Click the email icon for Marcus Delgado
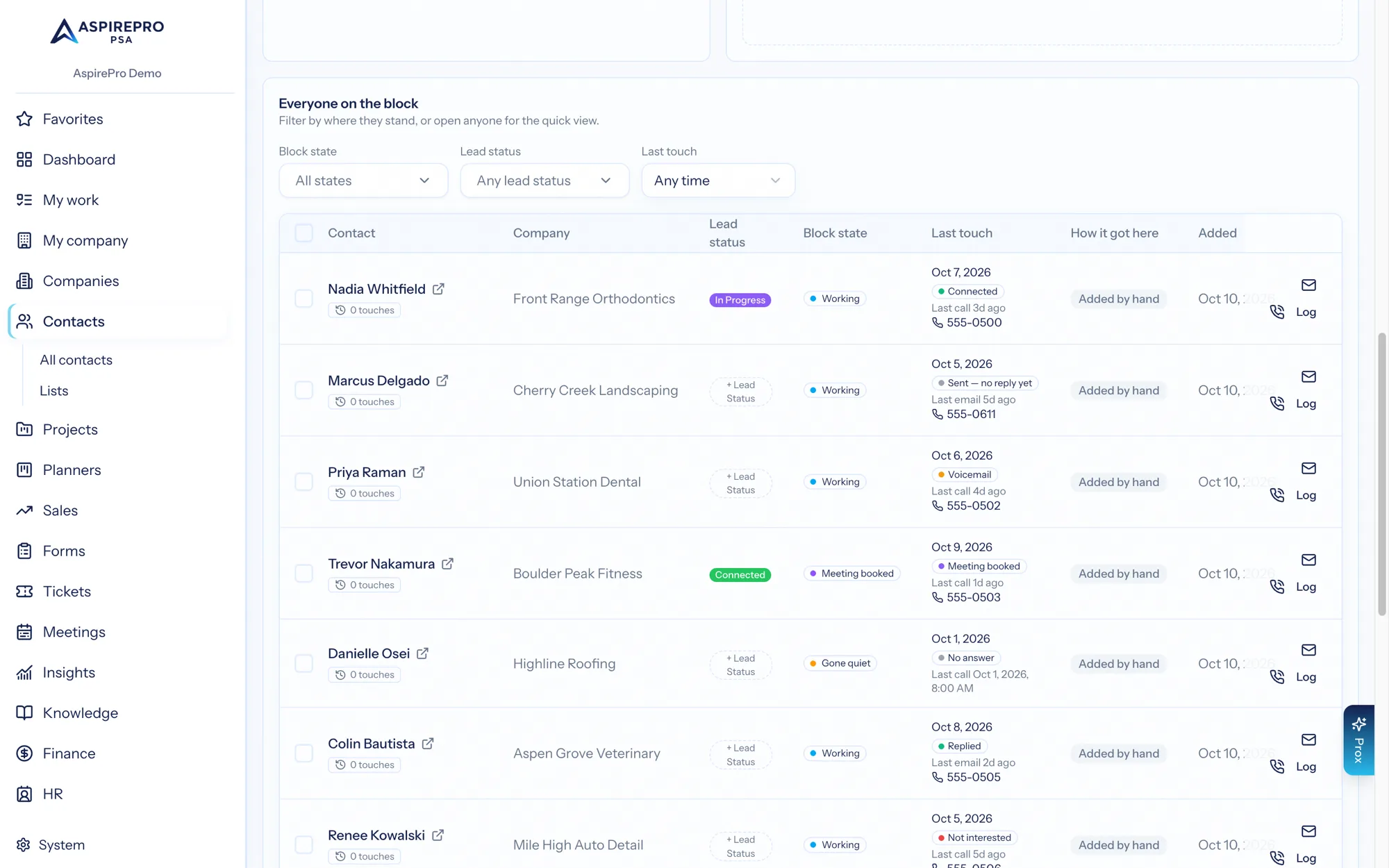The width and height of the screenshot is (1389, 868). coord(1308,376)
